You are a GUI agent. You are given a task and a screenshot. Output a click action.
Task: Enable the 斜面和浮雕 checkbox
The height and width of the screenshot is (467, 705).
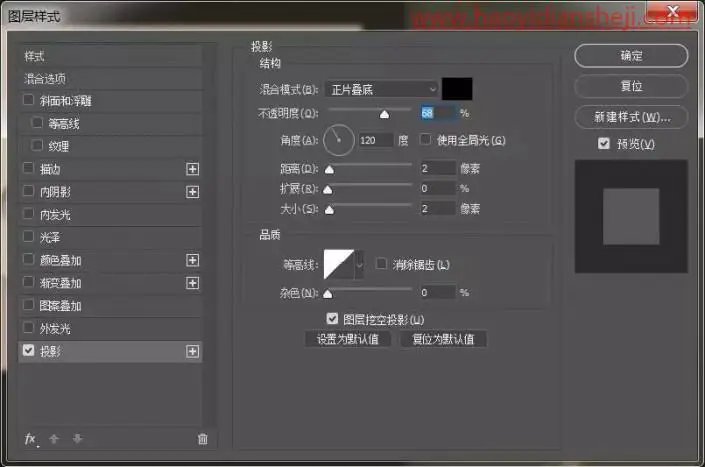tap(28, 100)
